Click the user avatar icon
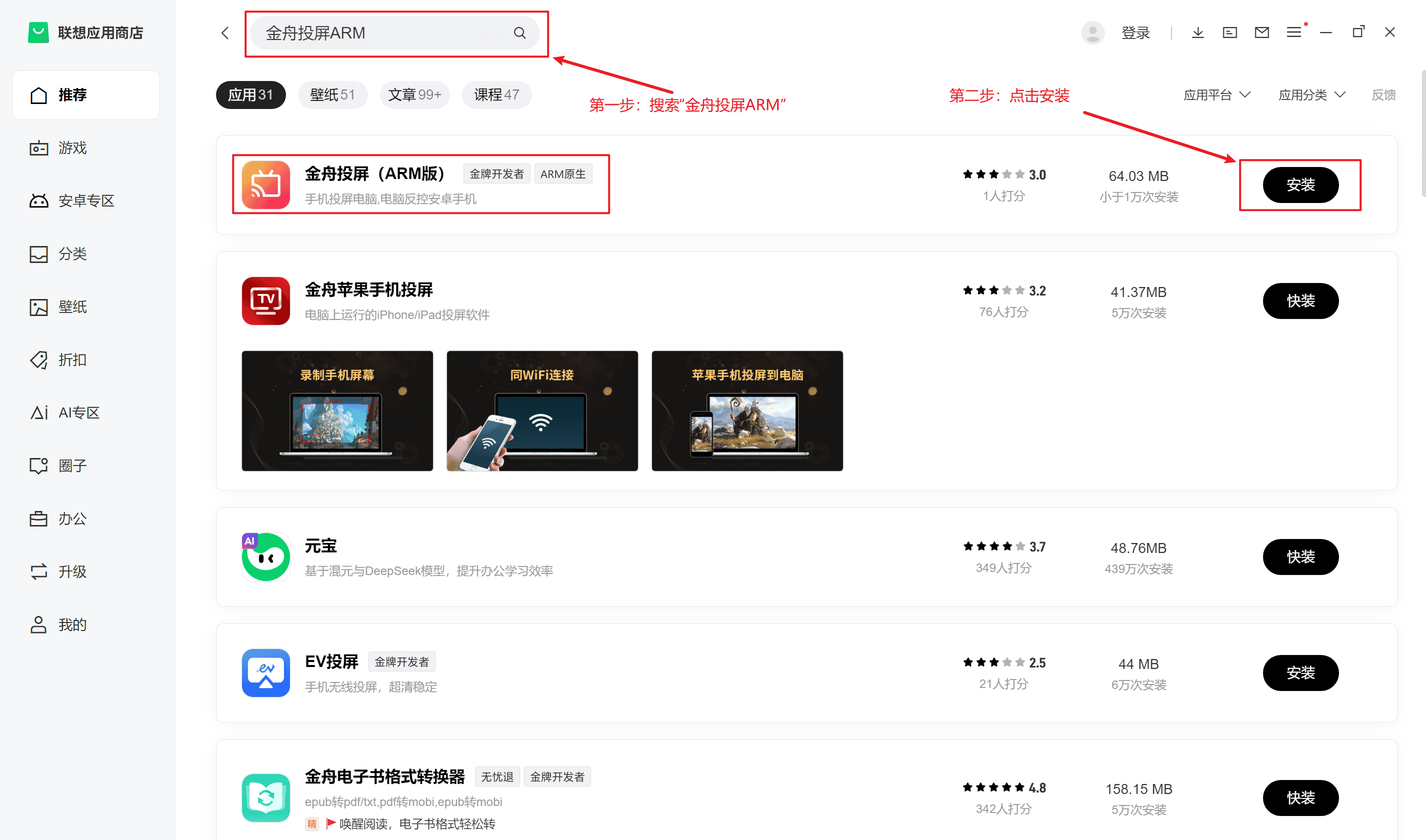The width and height of the screenshot is (1426, 840). [x=1092, y=33]
